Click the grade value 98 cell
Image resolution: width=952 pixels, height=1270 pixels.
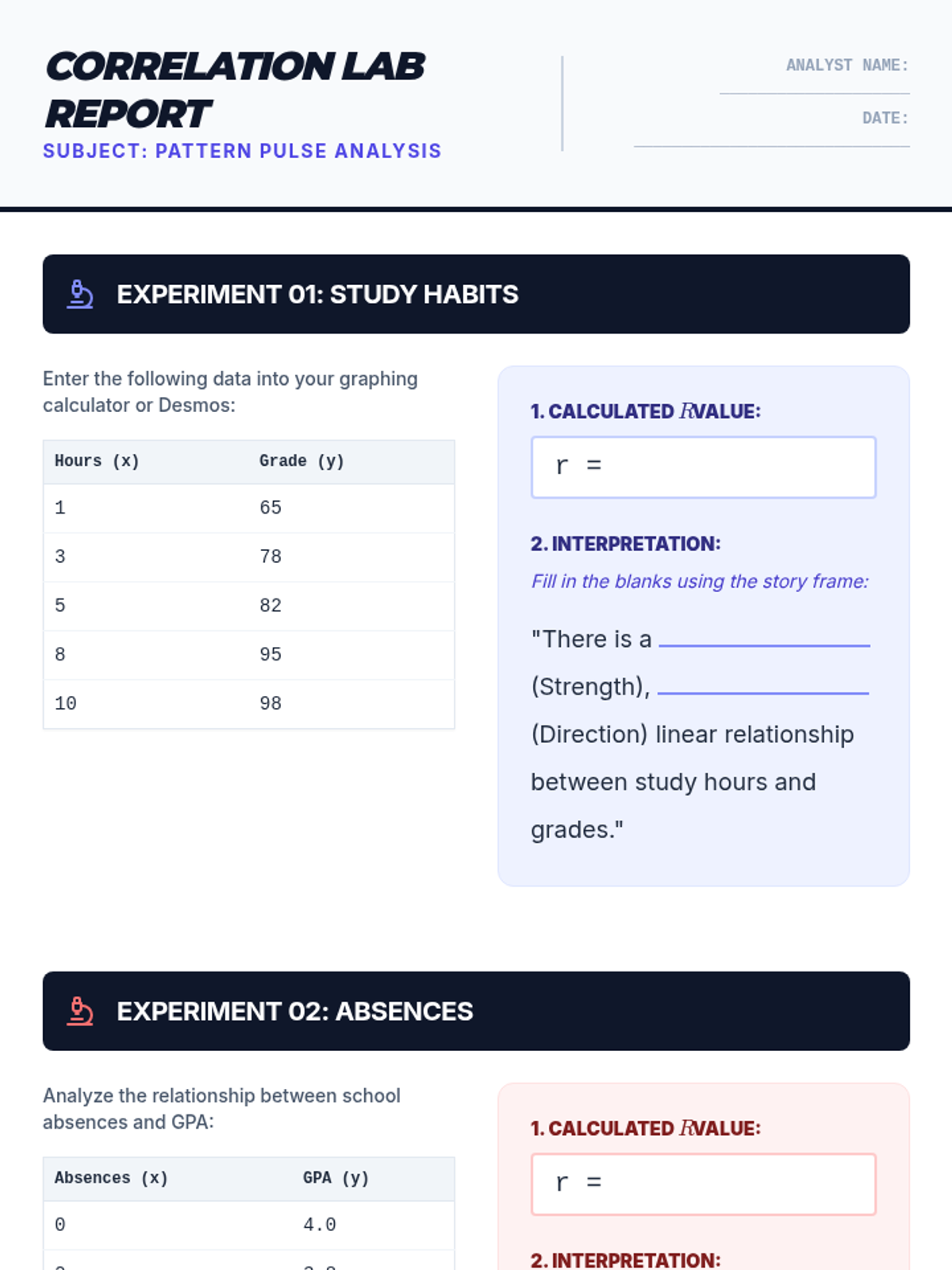[271, 704]
